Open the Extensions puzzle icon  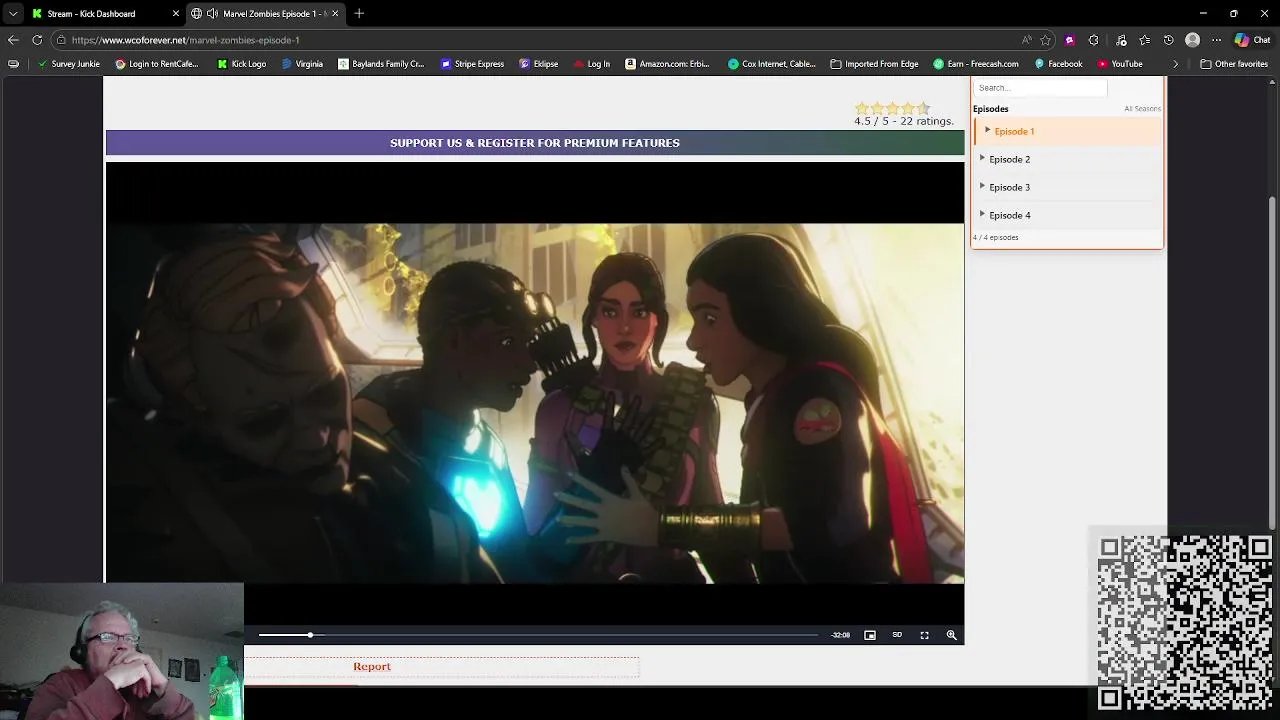click(1093, 40)
